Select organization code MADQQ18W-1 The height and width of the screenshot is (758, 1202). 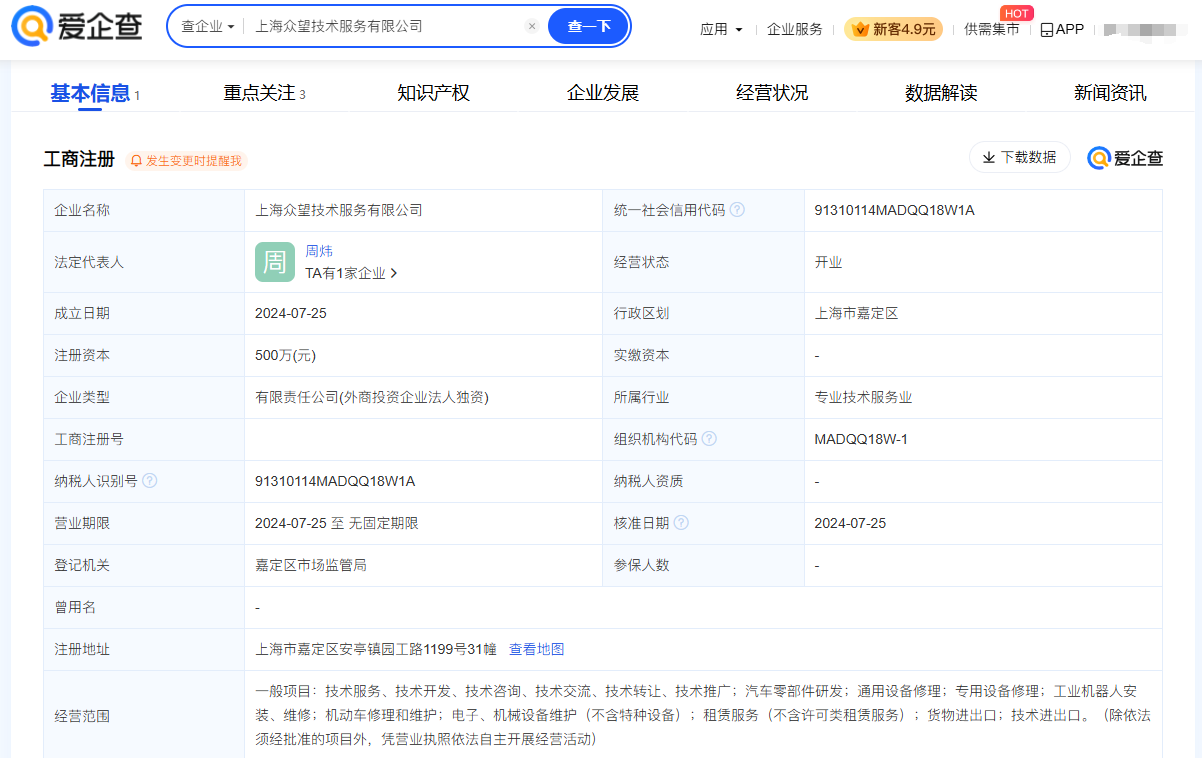(861, 439)
